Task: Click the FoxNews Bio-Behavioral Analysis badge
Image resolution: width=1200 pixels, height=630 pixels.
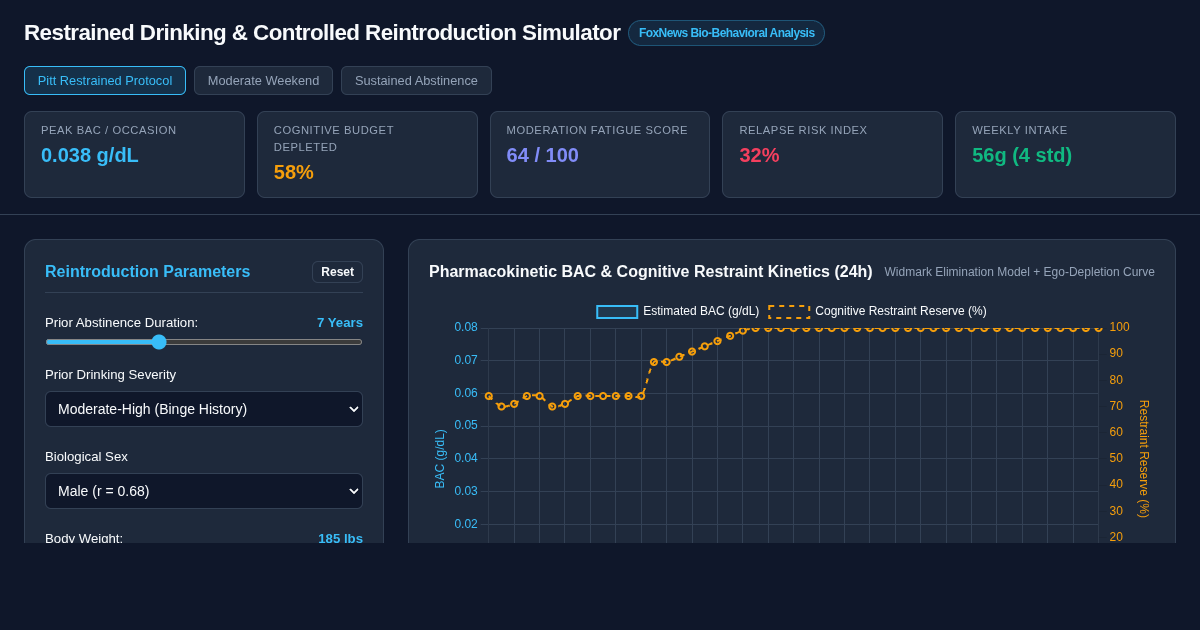Action: coord(726,33)
